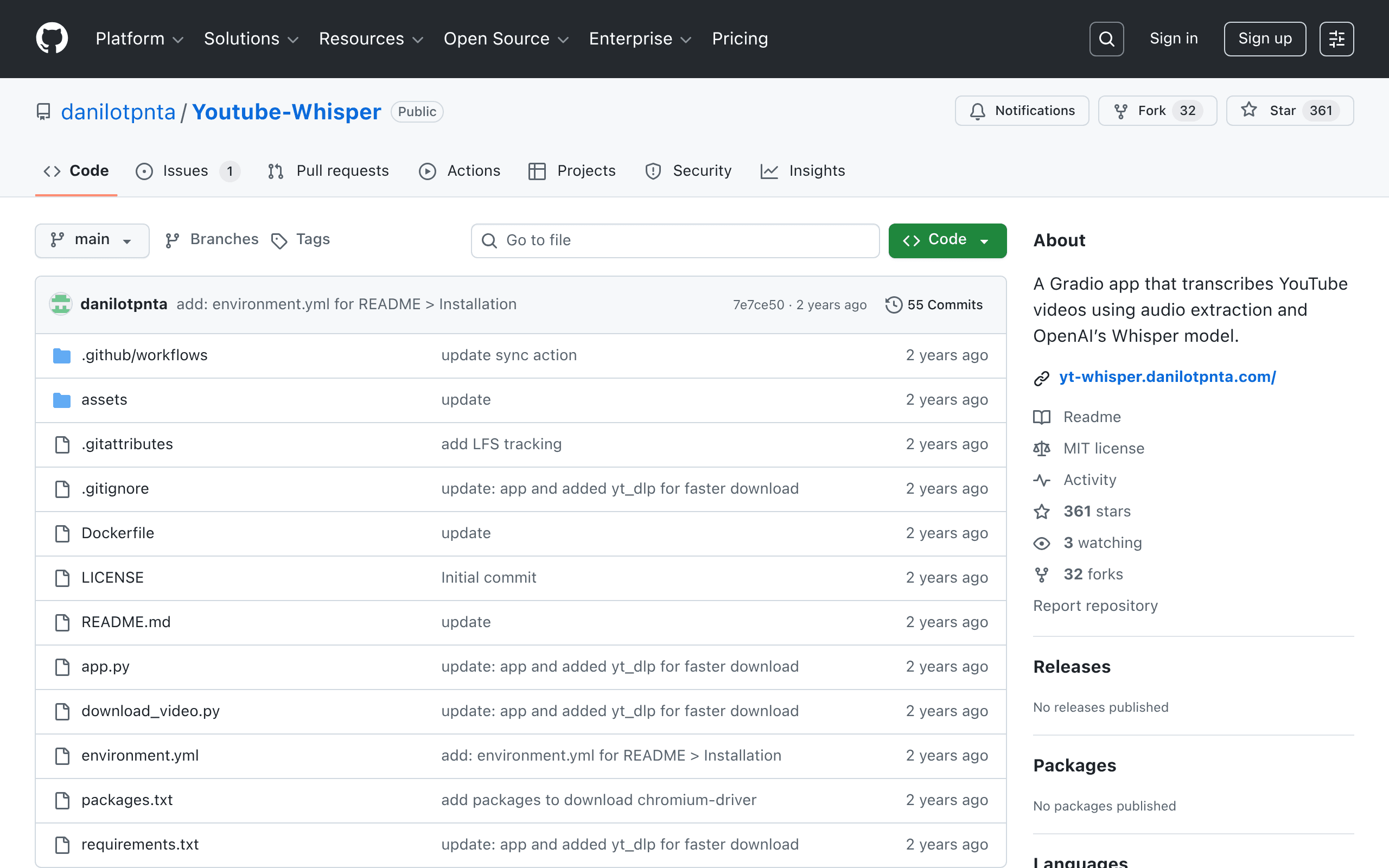Open the green Code dropdown
The height and width of the screenshot is (868, 1389).
(x=947, y=240)
